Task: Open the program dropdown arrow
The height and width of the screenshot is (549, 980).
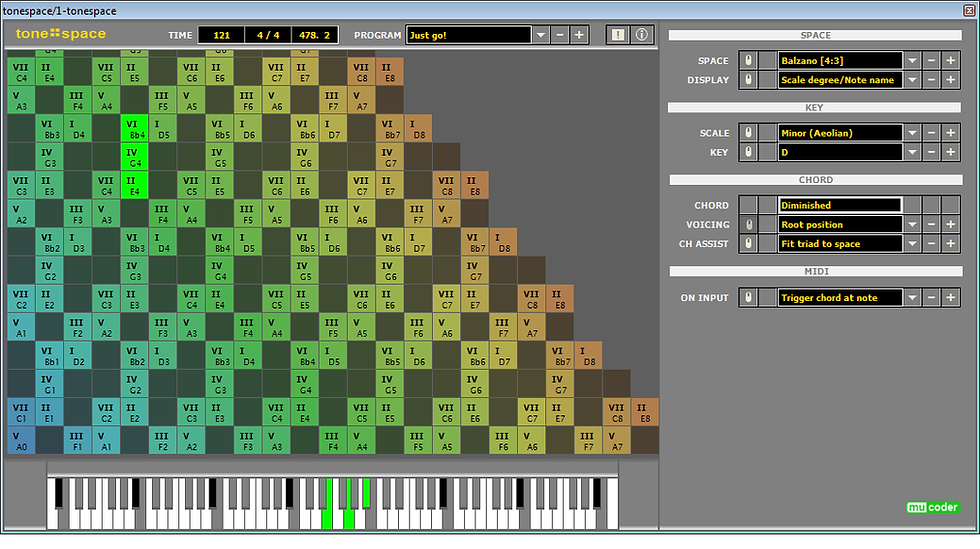Action: pos(541,35)
